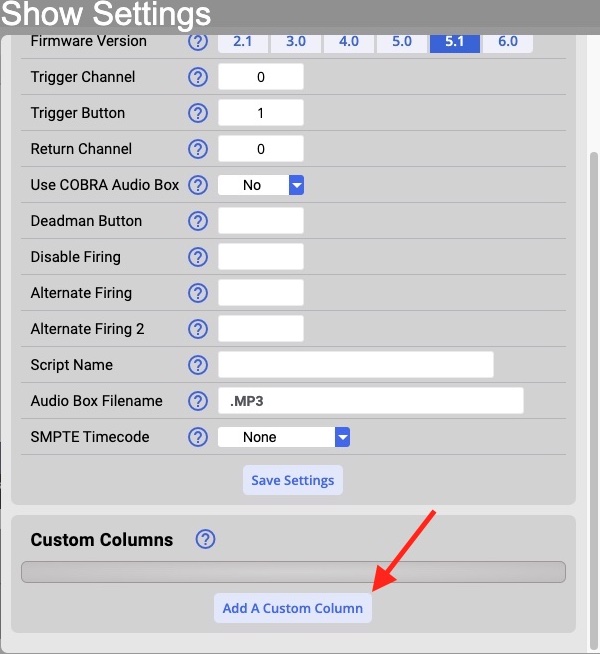This screenshot has height=654, width=600.
Task: Click the vertical scrollbar on the right
Action: [594, 400]
